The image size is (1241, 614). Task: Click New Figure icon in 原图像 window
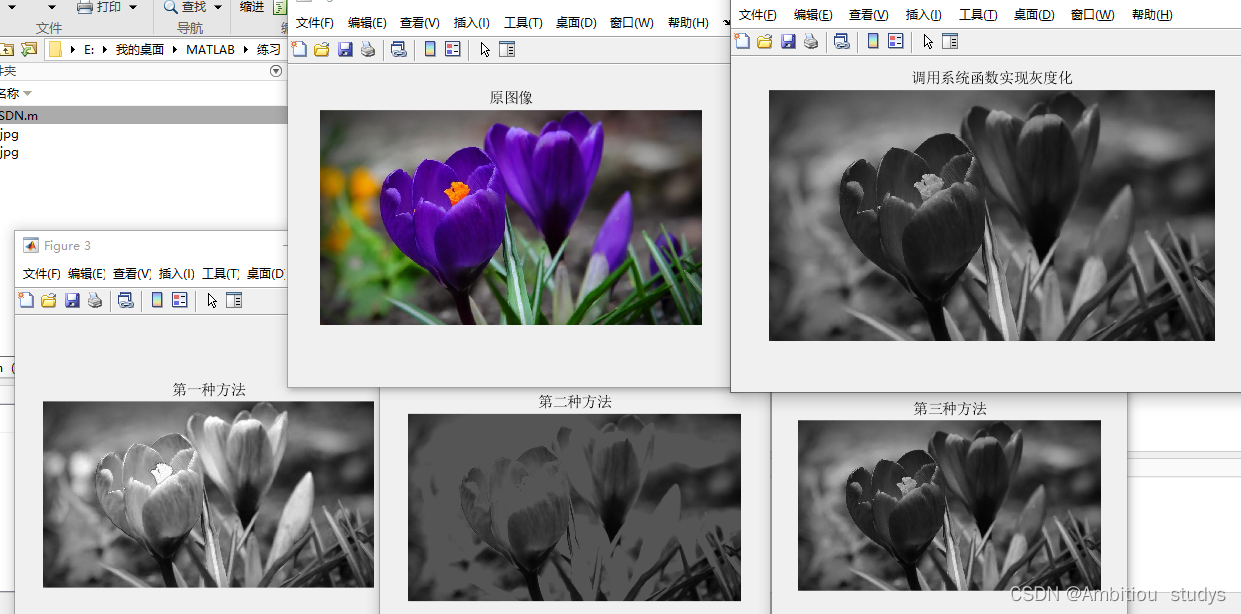[299, 49]
